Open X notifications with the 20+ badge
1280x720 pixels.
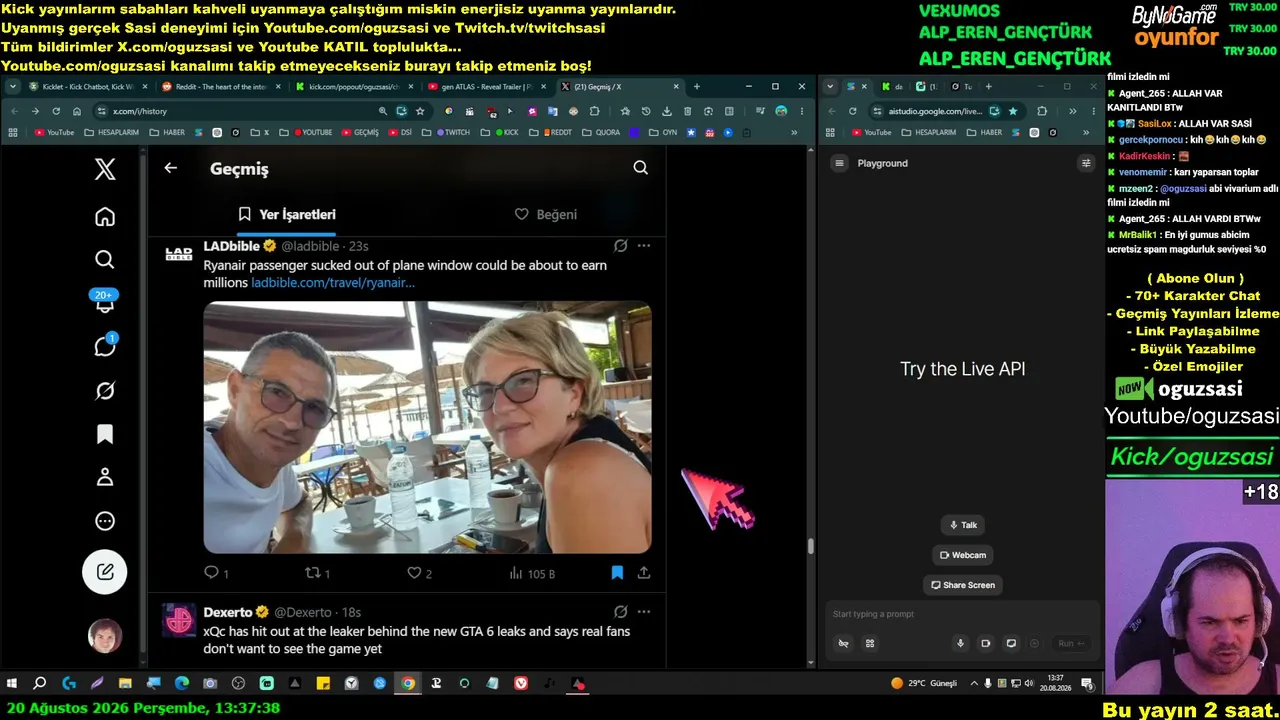105,302
